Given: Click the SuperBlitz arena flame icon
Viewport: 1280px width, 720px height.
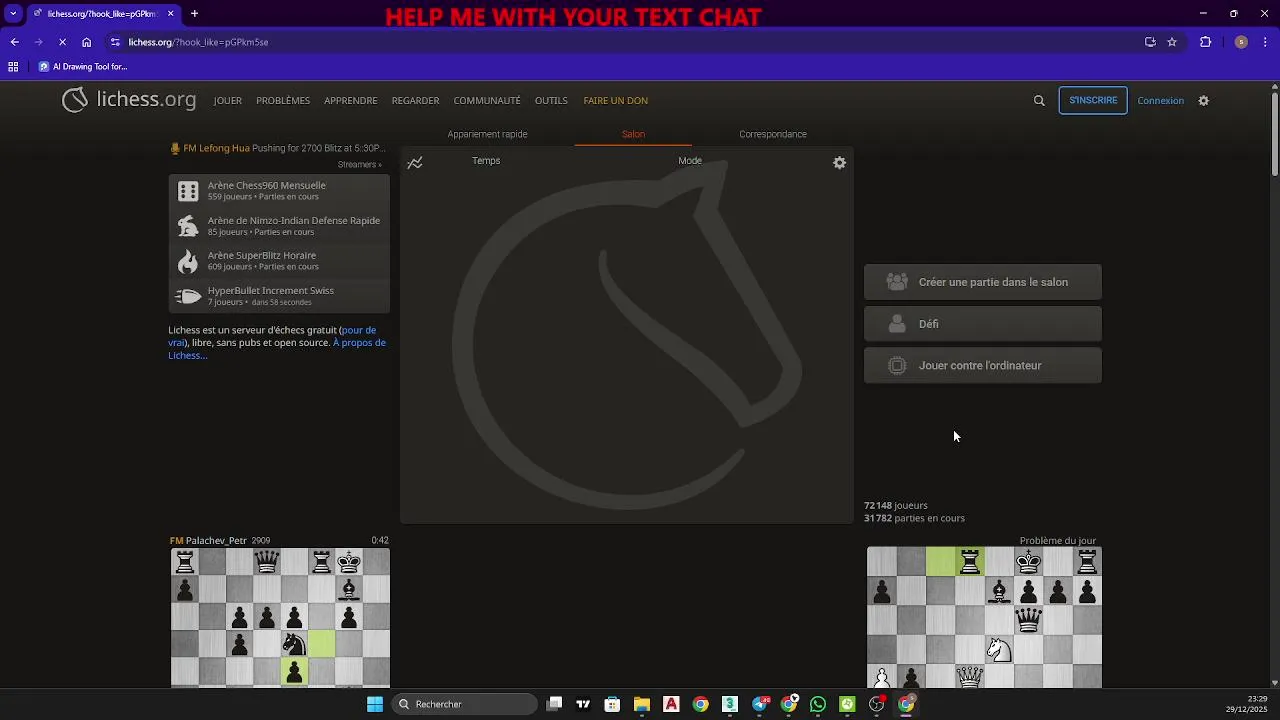Looking at the screenshot, I should click(188, 261).
